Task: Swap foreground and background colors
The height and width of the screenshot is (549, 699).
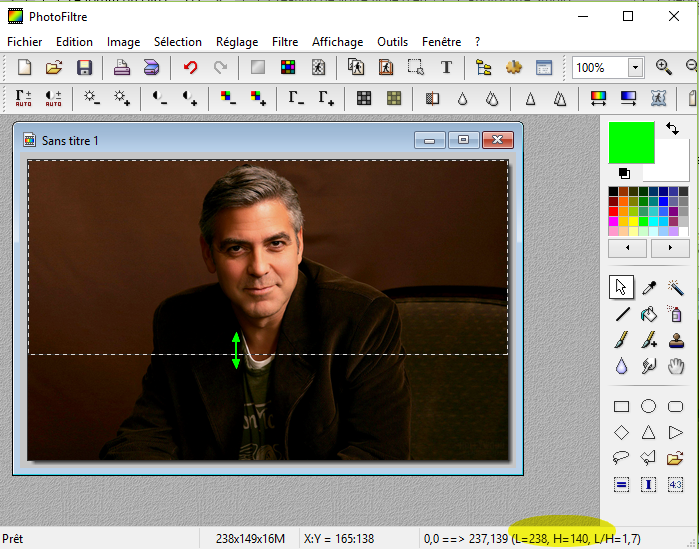Action: (x=673, y=129)
